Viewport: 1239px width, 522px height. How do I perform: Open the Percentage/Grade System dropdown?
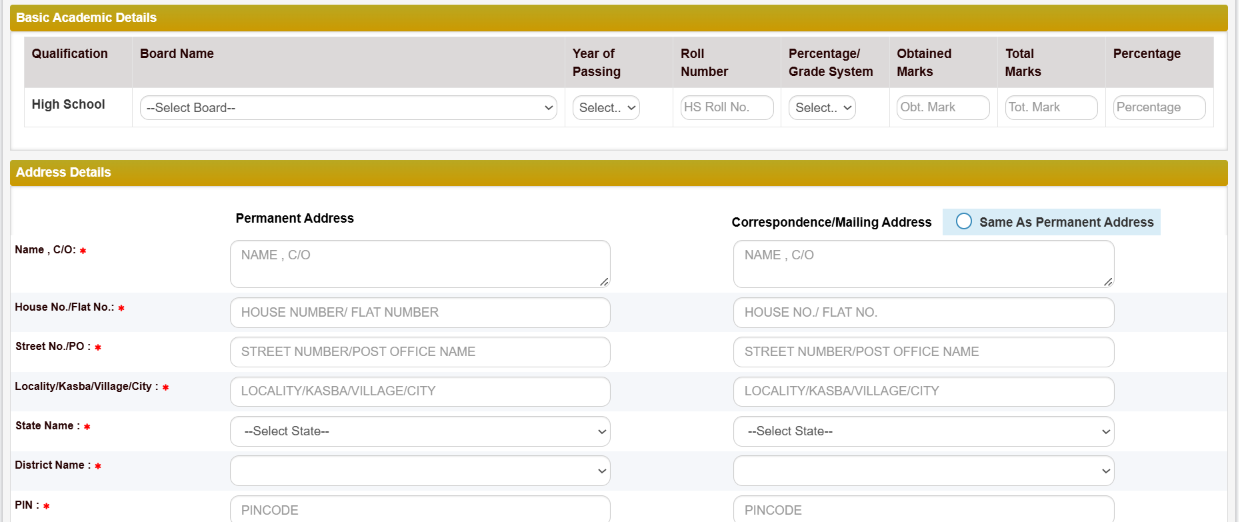[x=822, y=108]
